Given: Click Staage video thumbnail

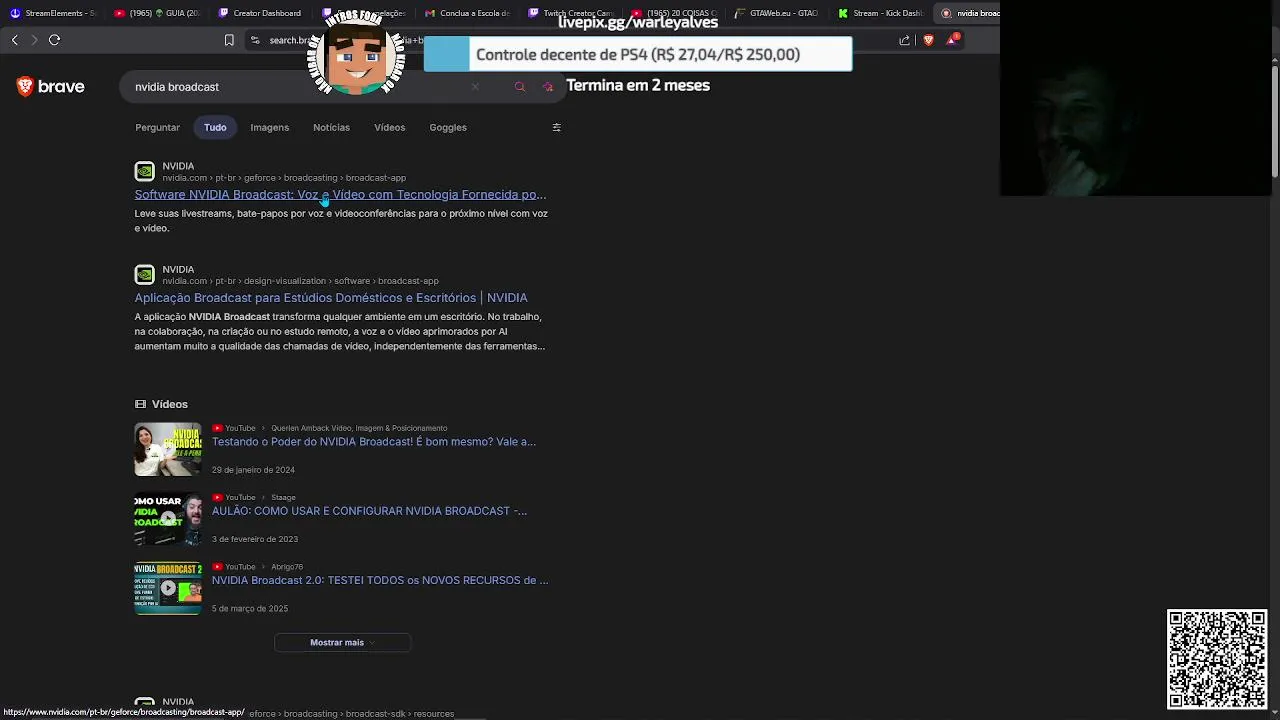Looking at the screenshot, I should (168, 518).
